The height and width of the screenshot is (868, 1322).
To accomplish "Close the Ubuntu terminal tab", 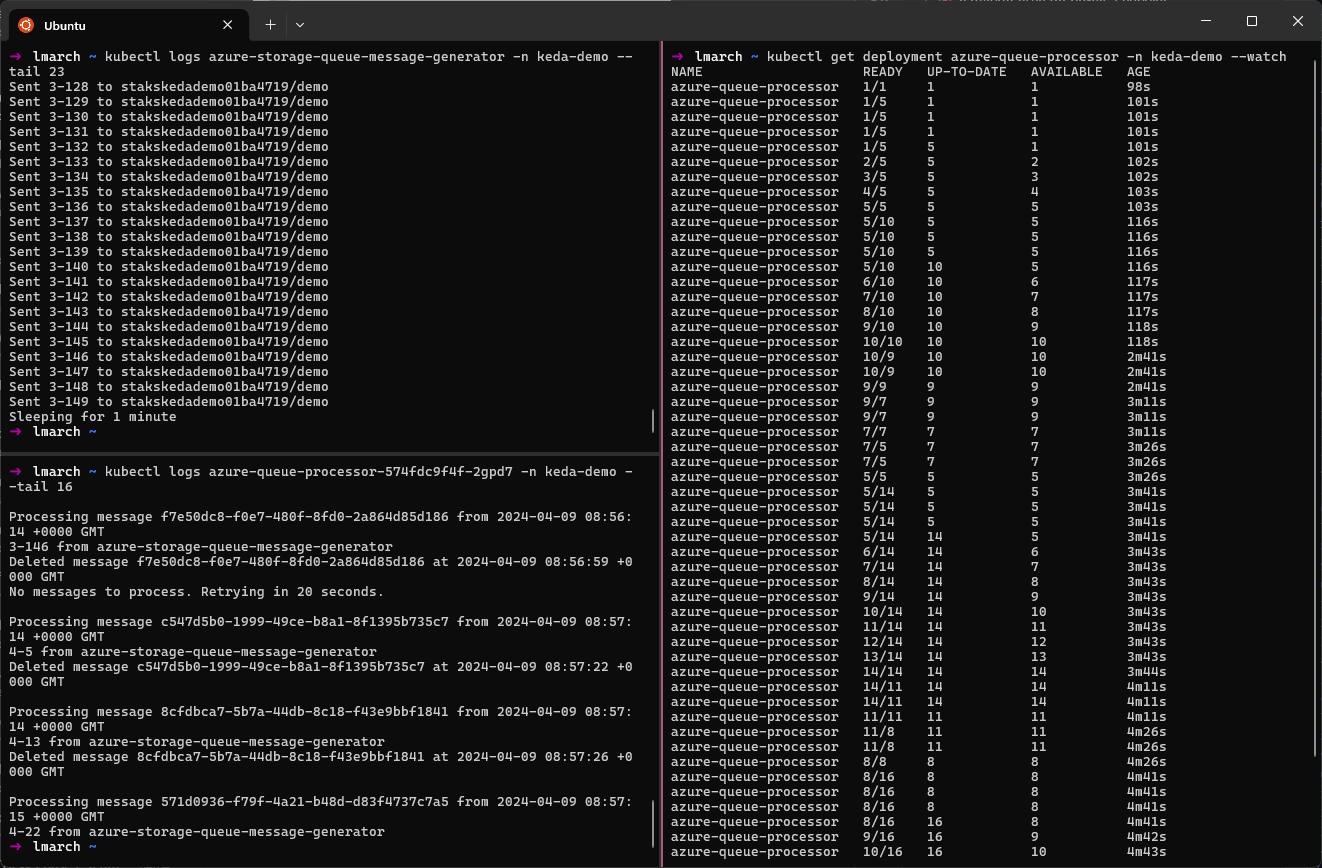I will click(228, 24).
